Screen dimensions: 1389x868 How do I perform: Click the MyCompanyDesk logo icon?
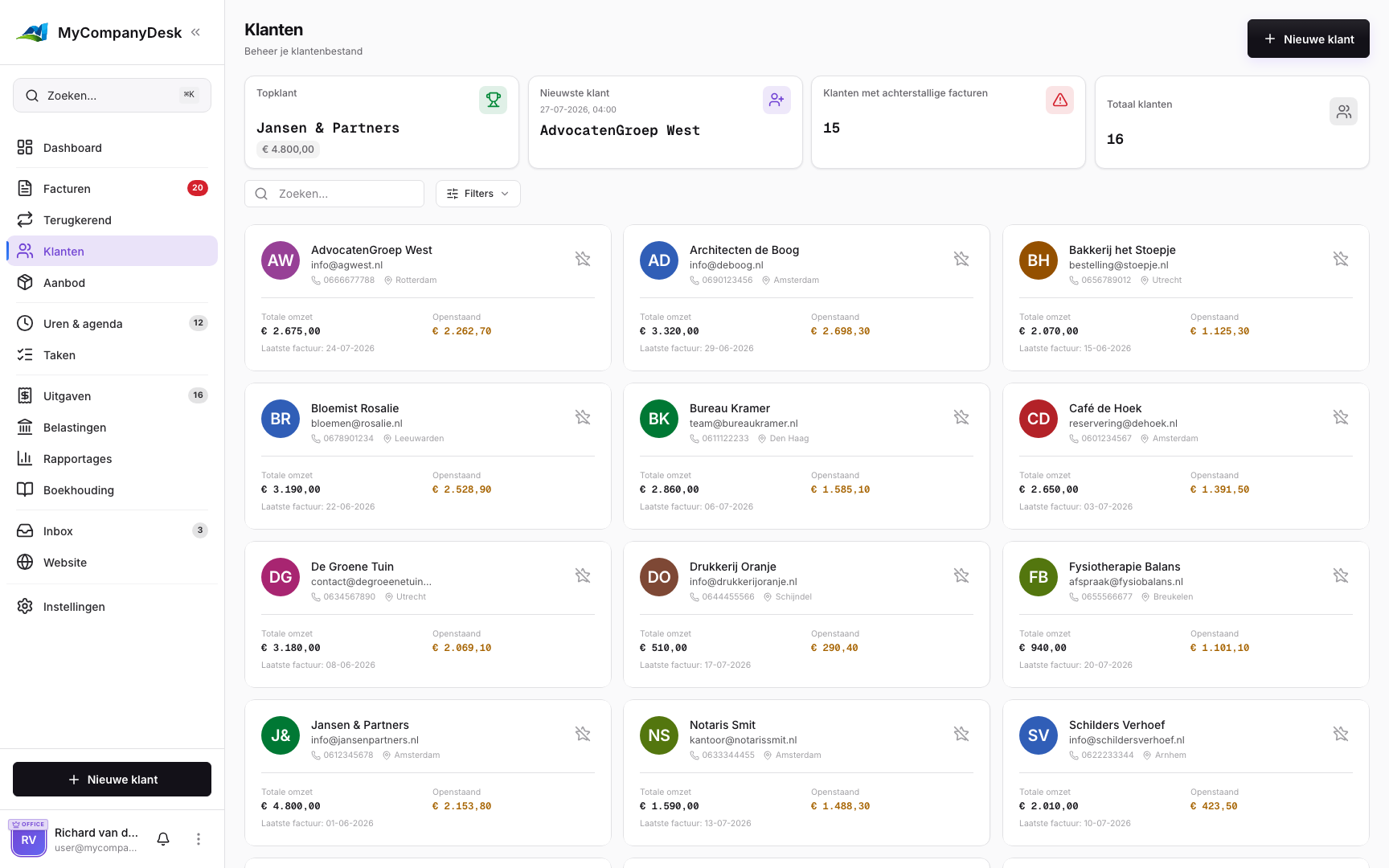[32, 32]
